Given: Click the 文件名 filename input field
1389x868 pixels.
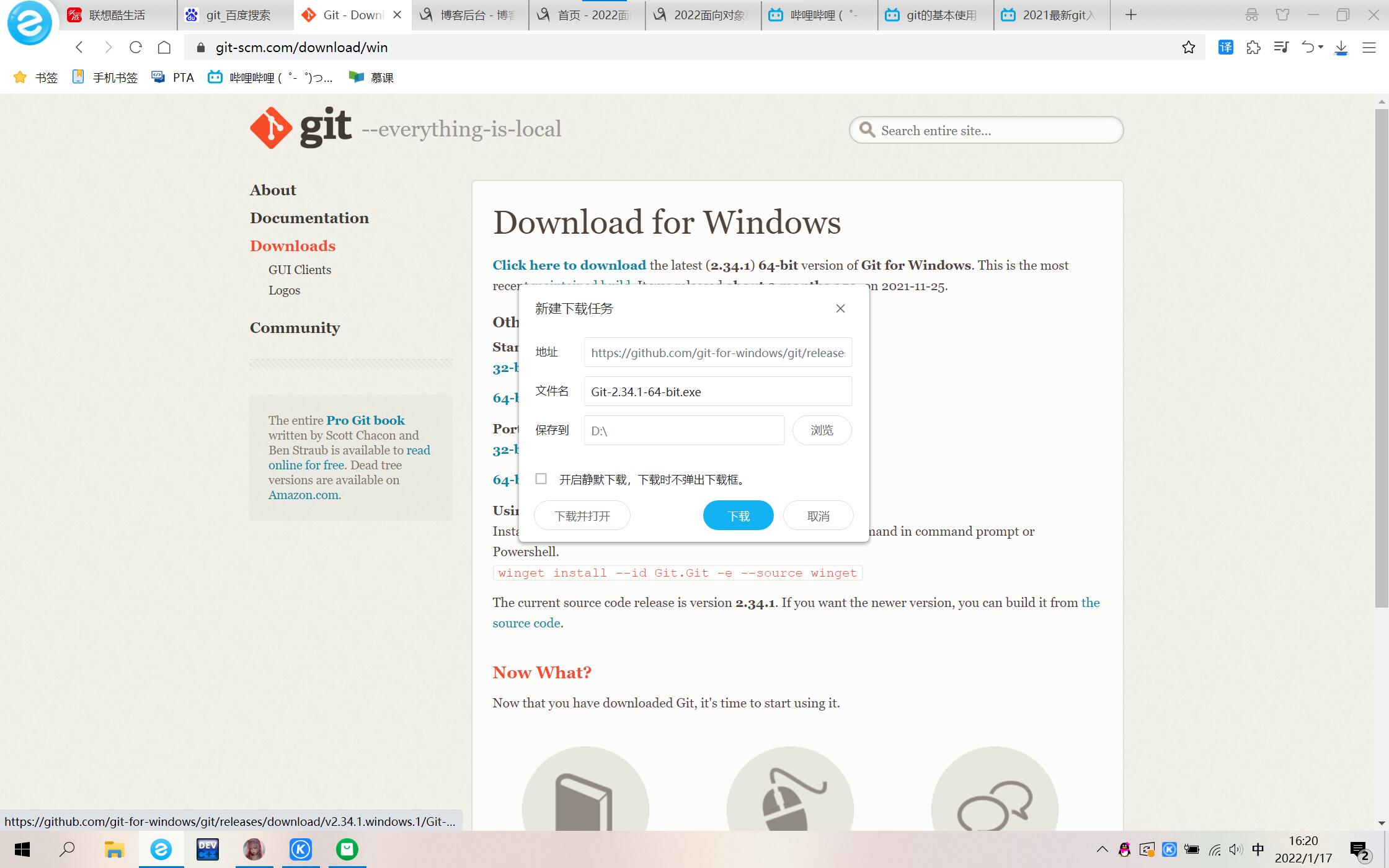Looking at the screenshot, I should [x=717, y=392].
